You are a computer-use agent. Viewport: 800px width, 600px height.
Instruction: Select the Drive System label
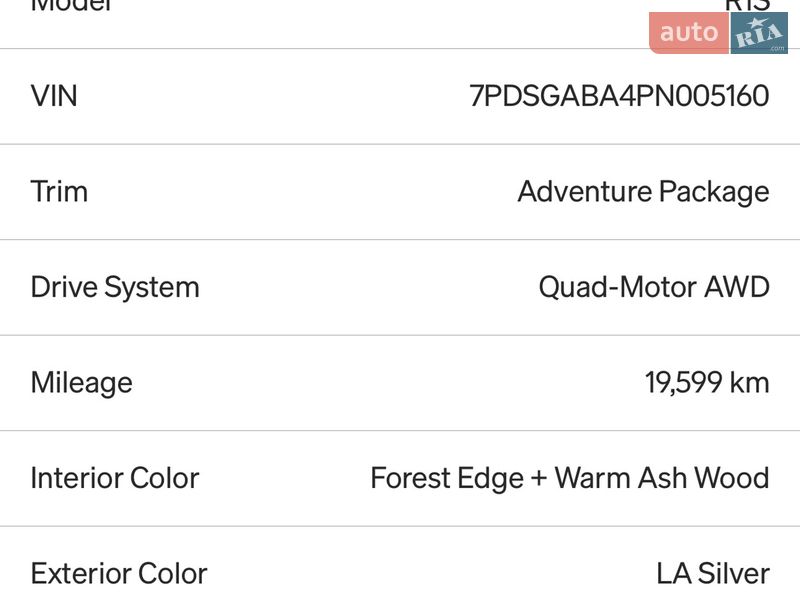point(115,287)
